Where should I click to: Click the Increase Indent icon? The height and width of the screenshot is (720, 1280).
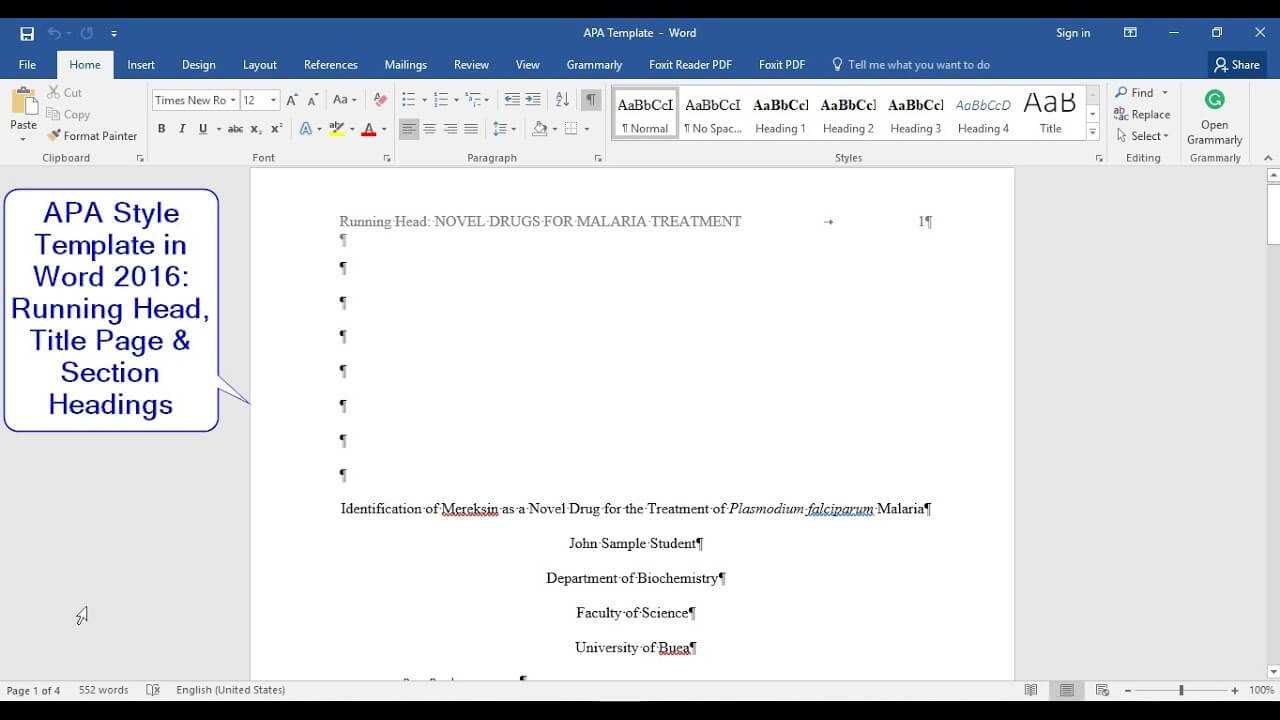(x=533, y=100)
